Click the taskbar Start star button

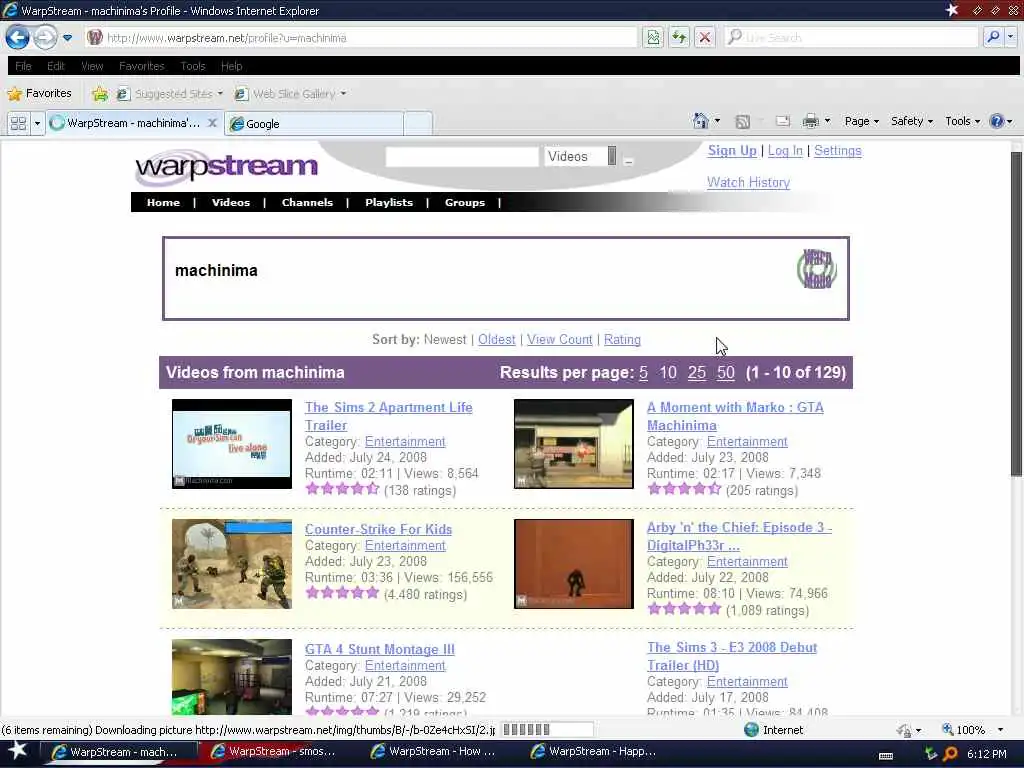(x=18, y=751)
